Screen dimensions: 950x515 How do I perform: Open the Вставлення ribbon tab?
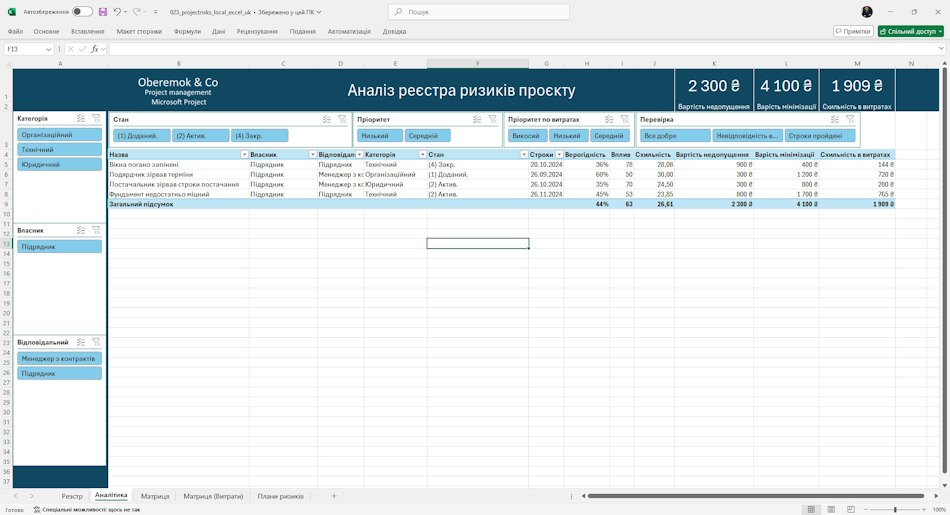coord(87,31)
